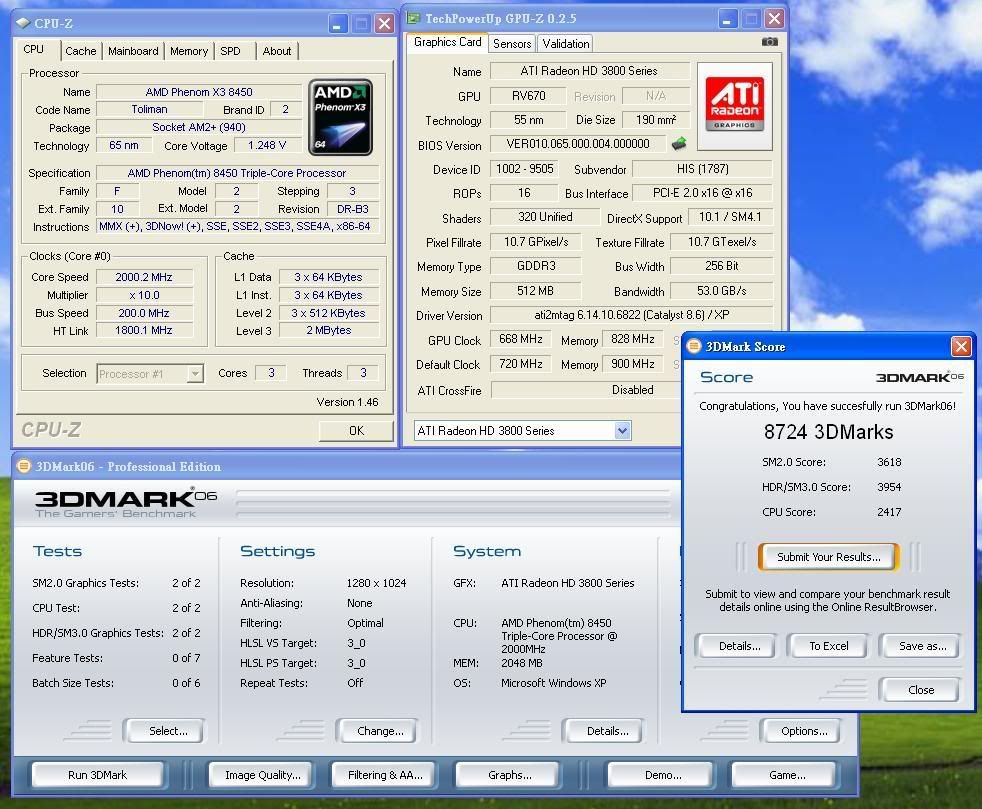Open the SPD tab in CPU-Z
The height and width of the screenshot is (809, 982).
[230, 51]
